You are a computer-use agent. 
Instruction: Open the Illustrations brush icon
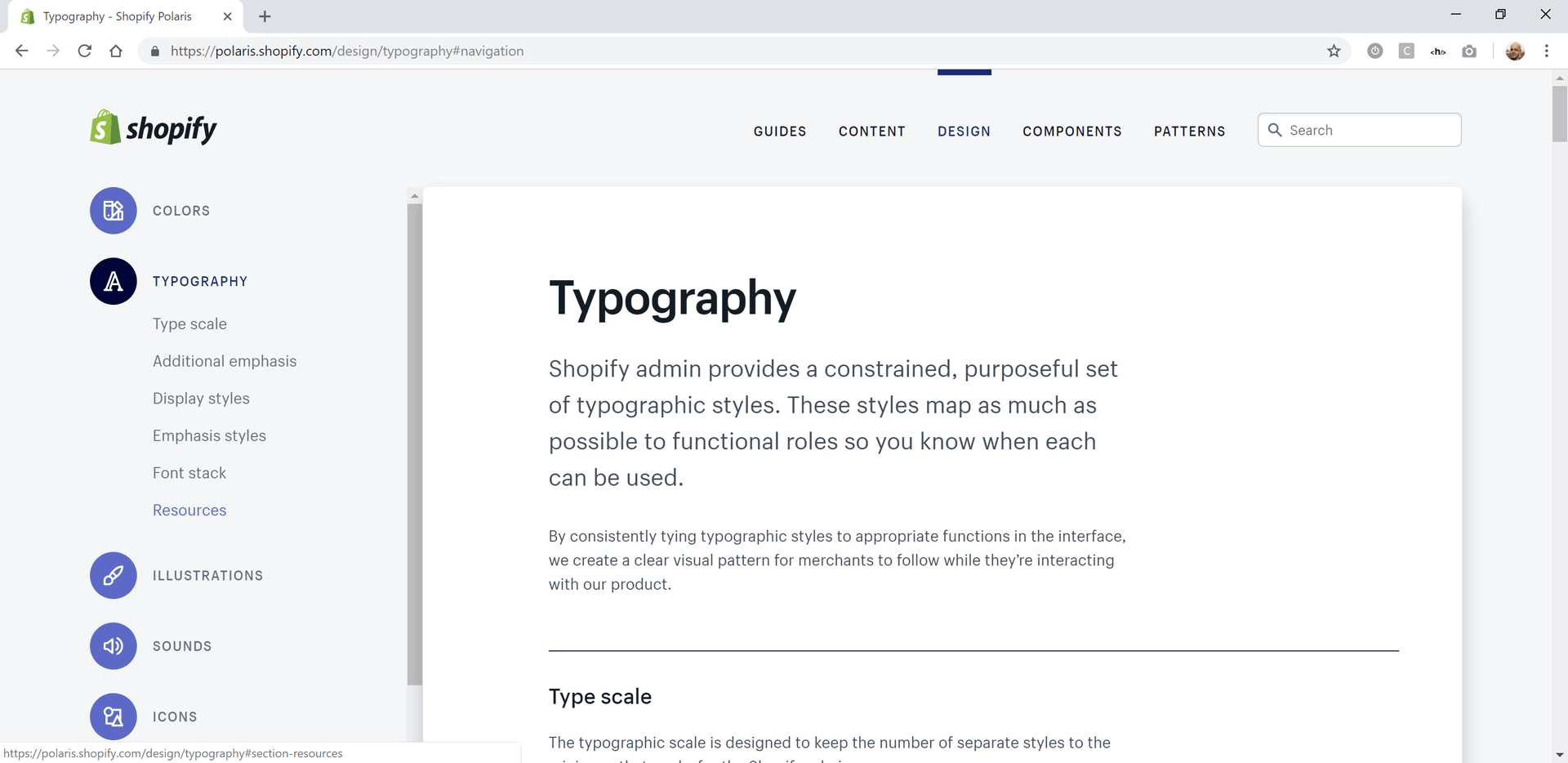coord(114,575)
